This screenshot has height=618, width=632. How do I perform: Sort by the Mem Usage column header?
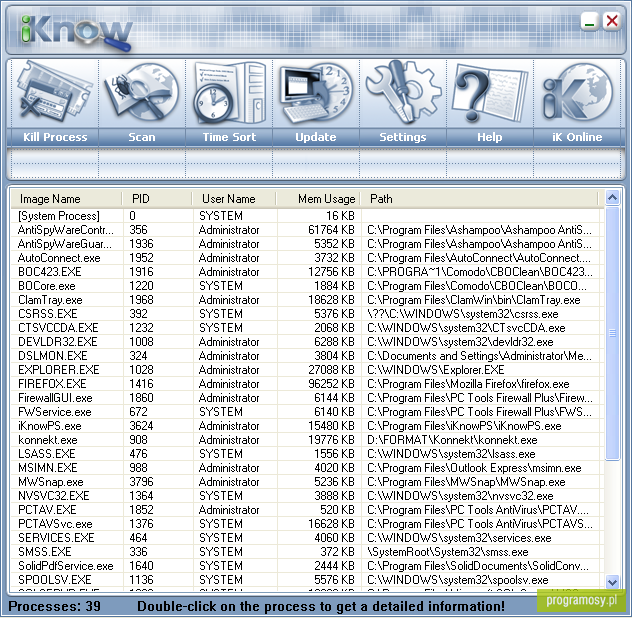[318, 199]
